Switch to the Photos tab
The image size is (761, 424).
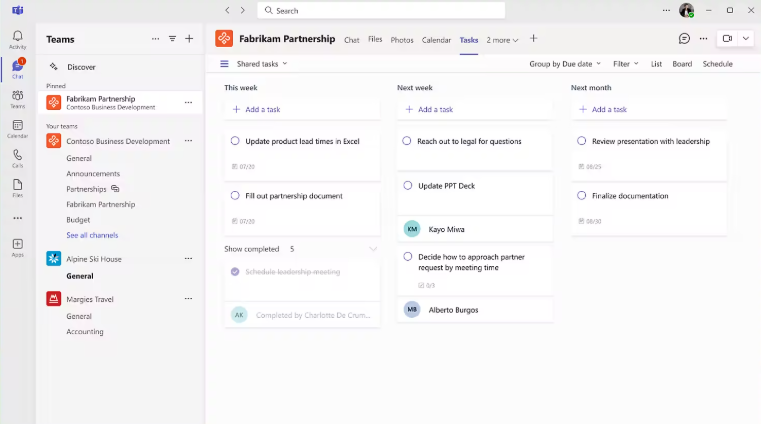pyautogui.click(x=402, y=40)
